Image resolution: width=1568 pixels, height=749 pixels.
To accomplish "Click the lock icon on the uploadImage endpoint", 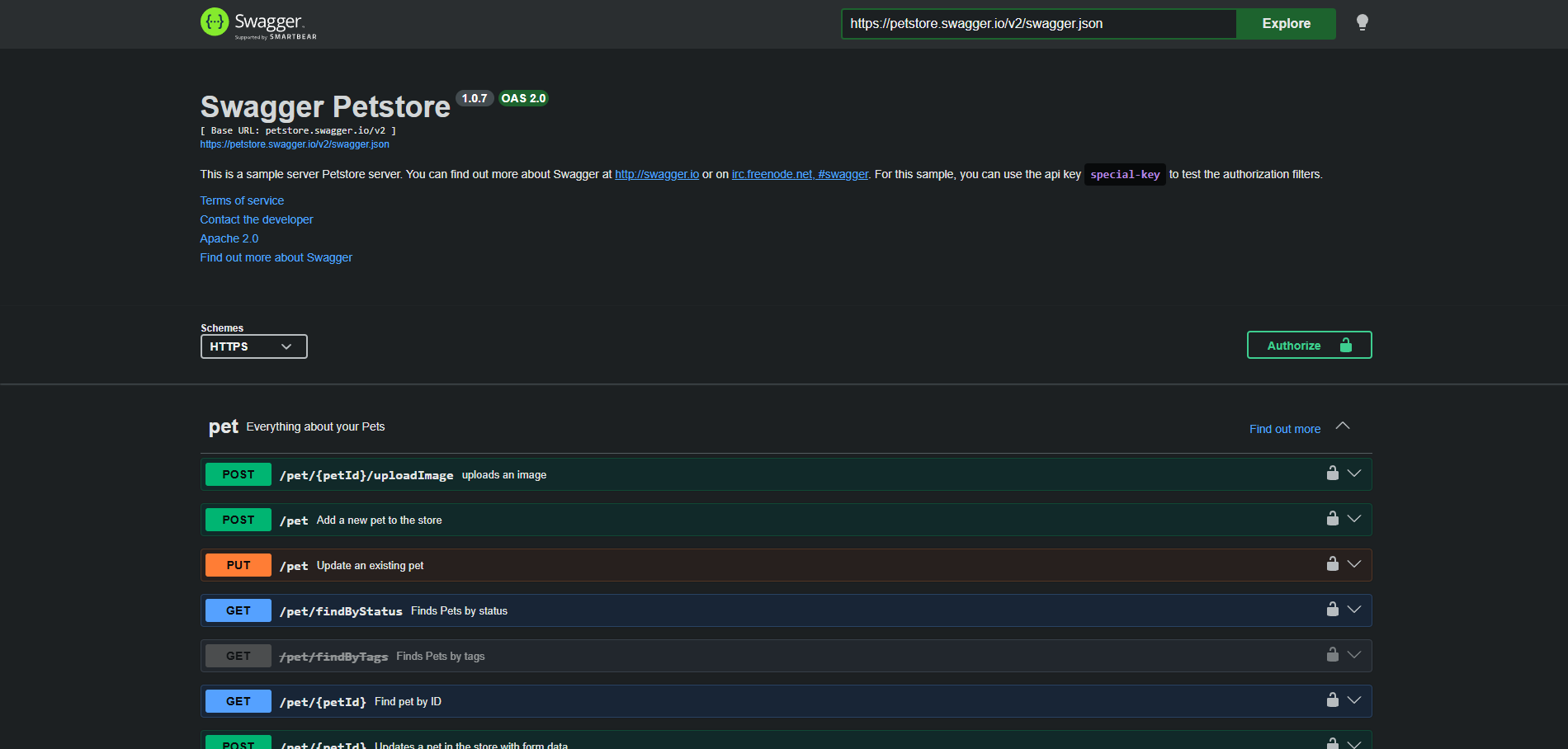I will (1332, 473).
